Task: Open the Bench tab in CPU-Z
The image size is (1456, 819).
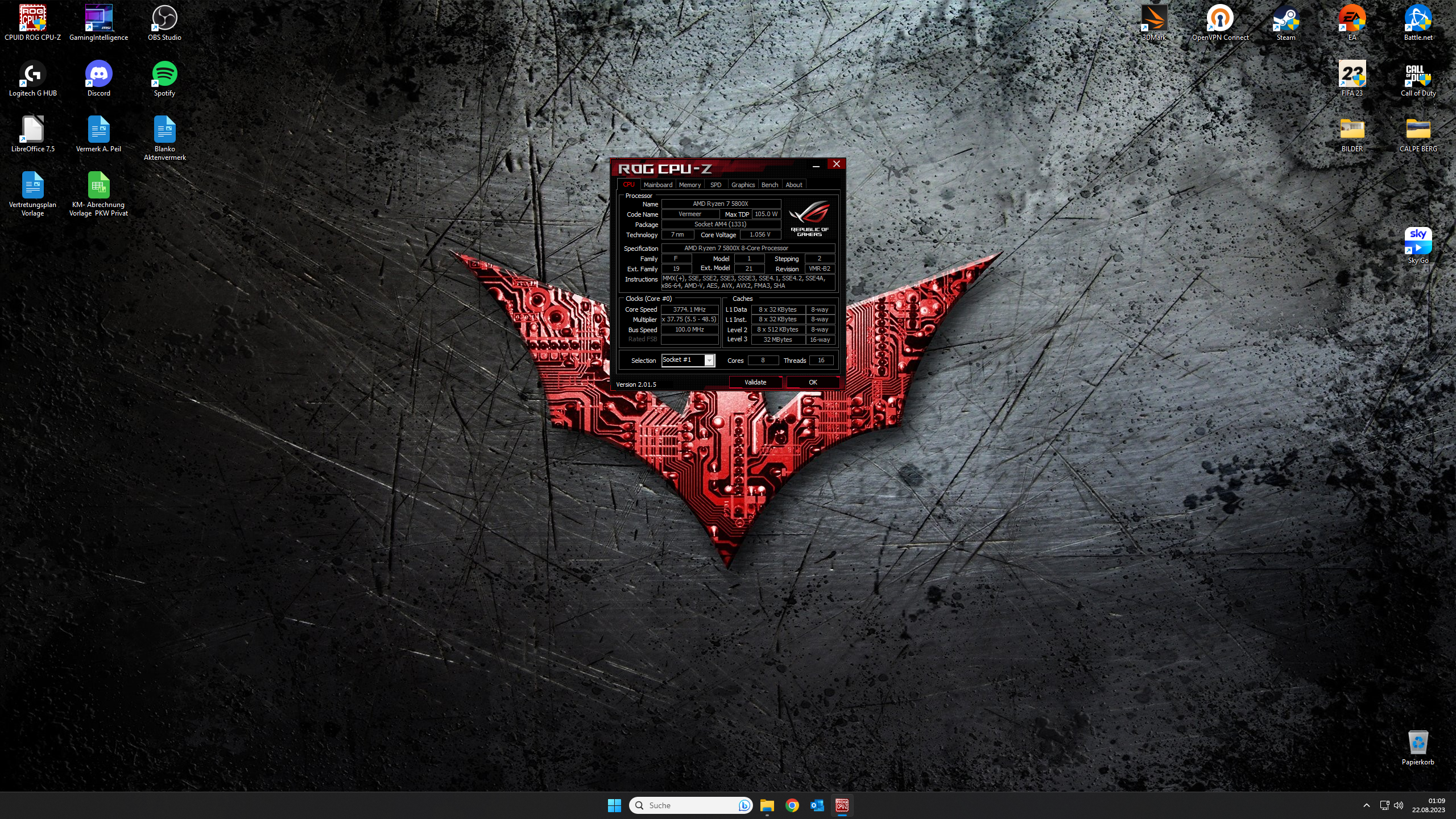Action: [769, 185]
